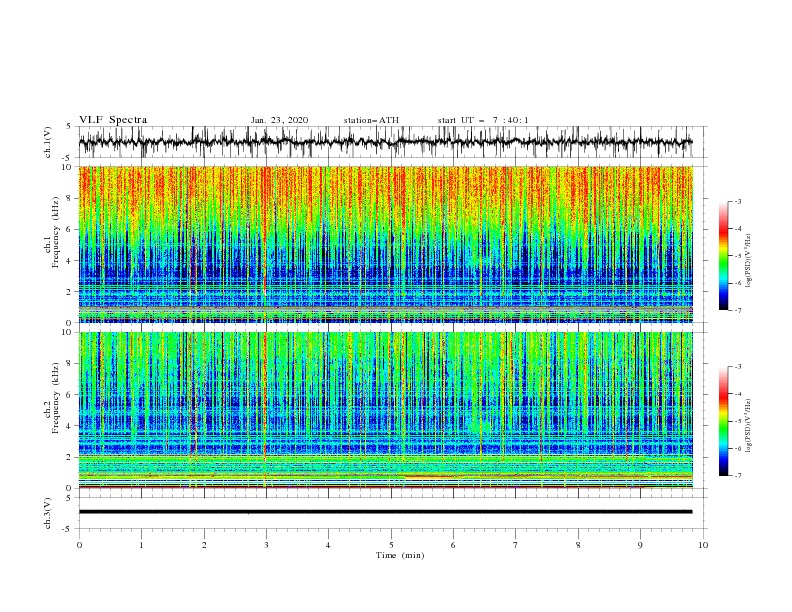Click the ch.1 spectrogram panel
The width and height of the screenshot is (792, 612).
(x=386, y=244)
